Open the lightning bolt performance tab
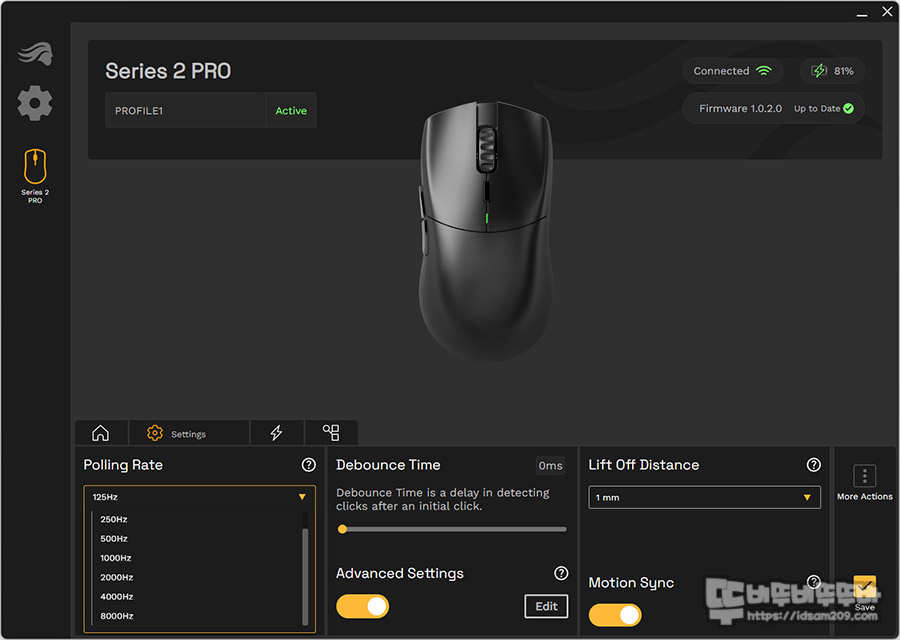The height and width of the screenshot is (640, 900). point(276,433)
